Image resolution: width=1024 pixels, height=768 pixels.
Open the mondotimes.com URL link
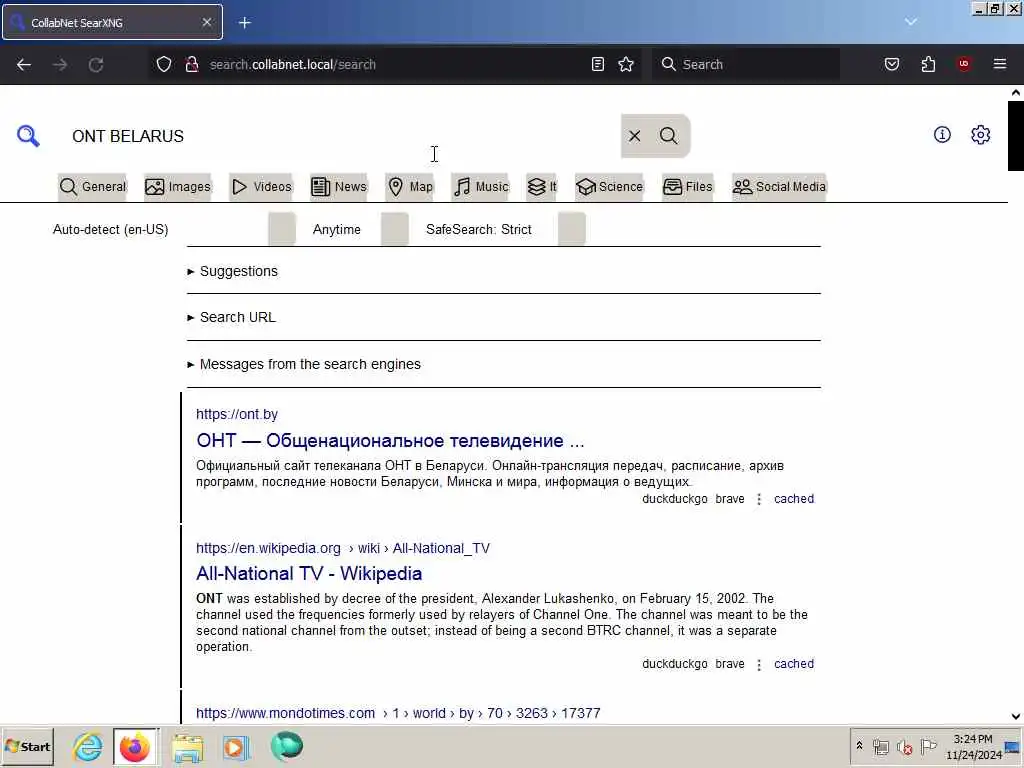(398, 713)
